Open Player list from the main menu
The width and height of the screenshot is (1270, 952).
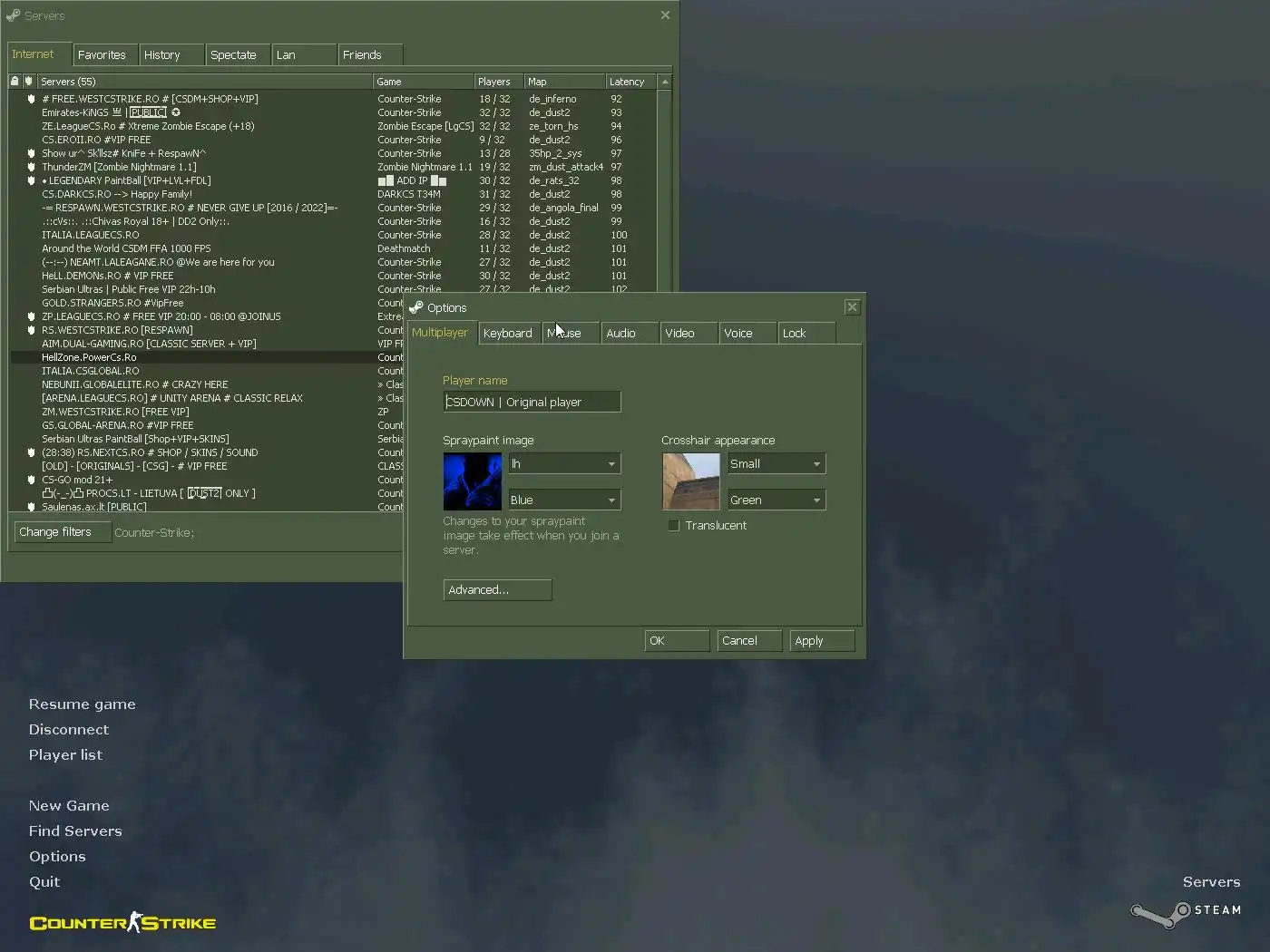coord(65,754)
